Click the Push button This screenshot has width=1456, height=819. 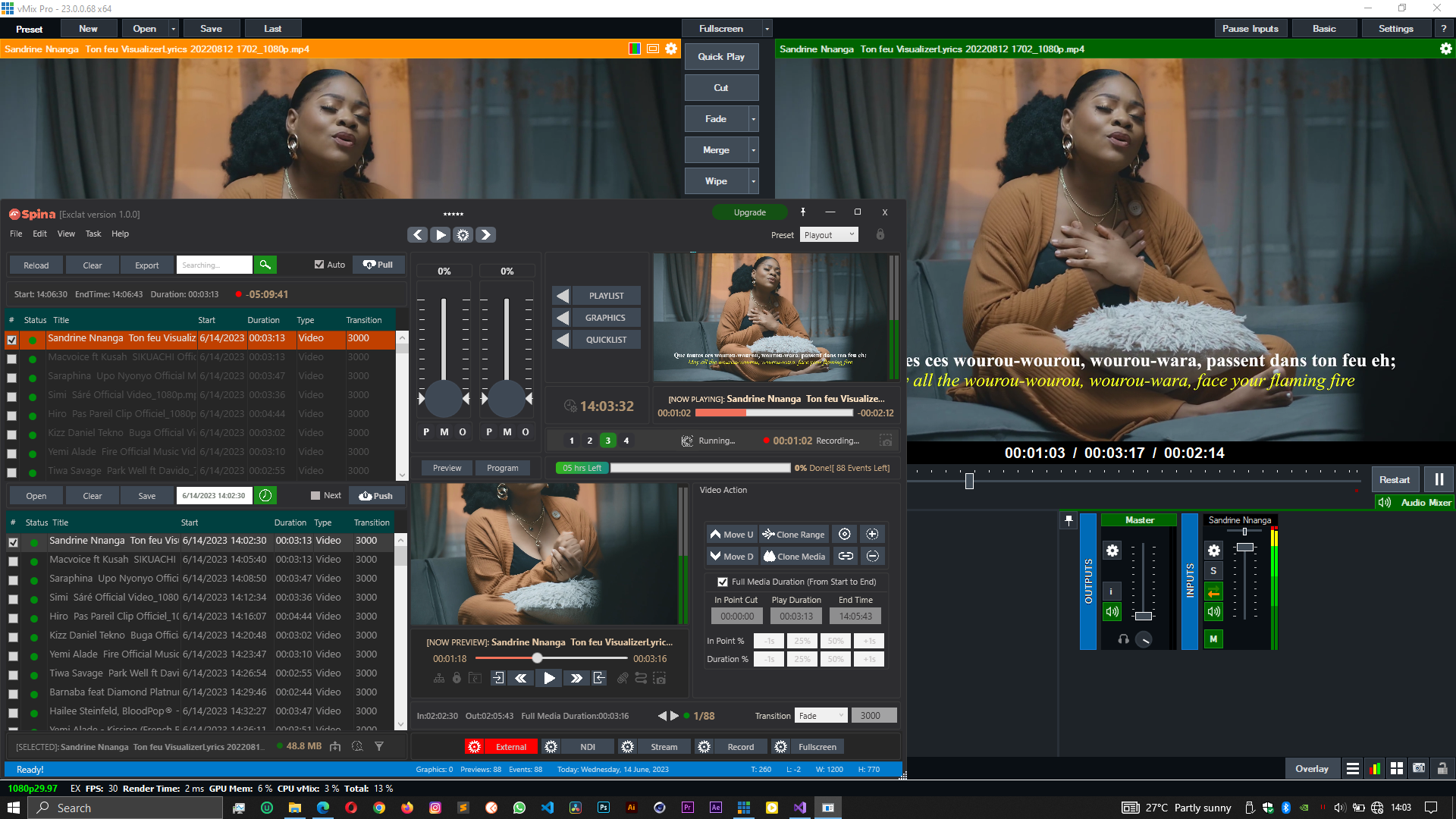coord(377,496)
